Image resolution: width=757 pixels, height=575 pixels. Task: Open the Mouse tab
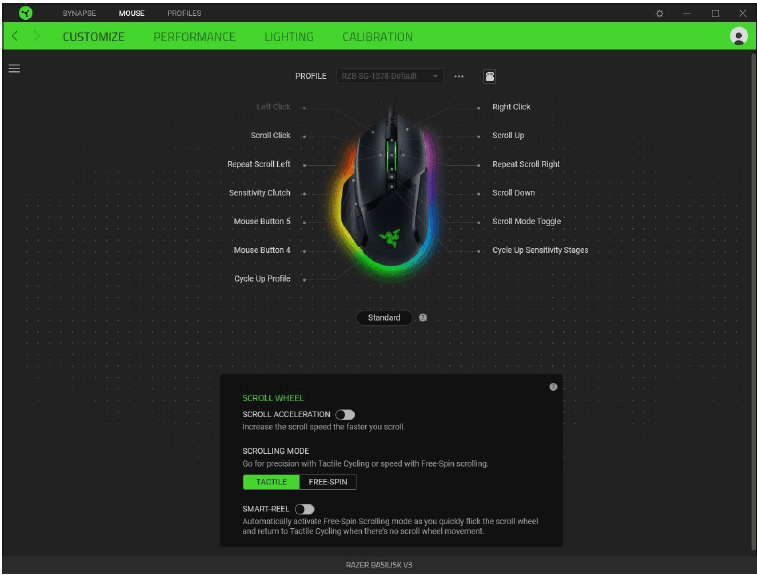point(131,13)
